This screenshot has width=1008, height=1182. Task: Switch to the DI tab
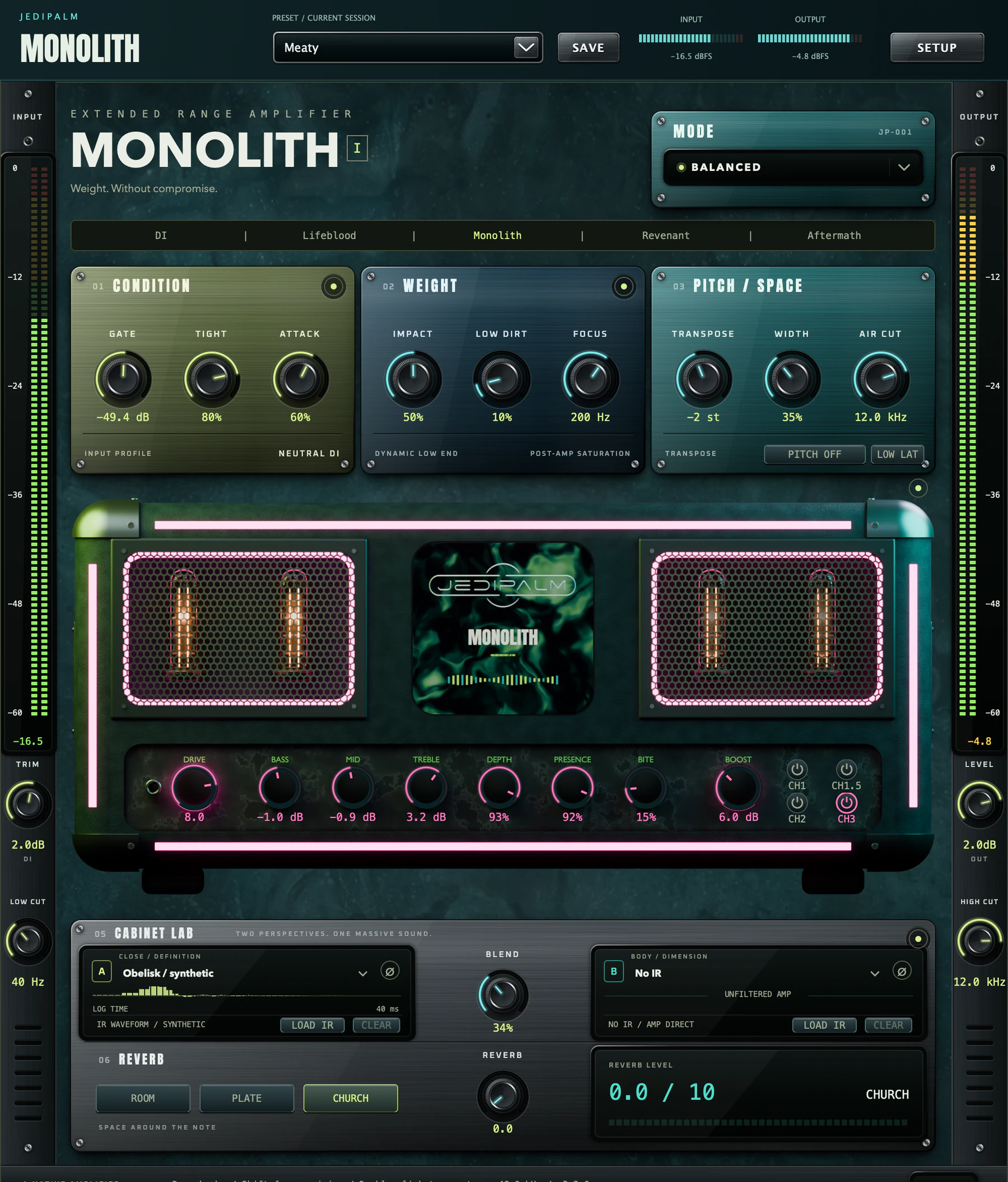coord(161,236)
